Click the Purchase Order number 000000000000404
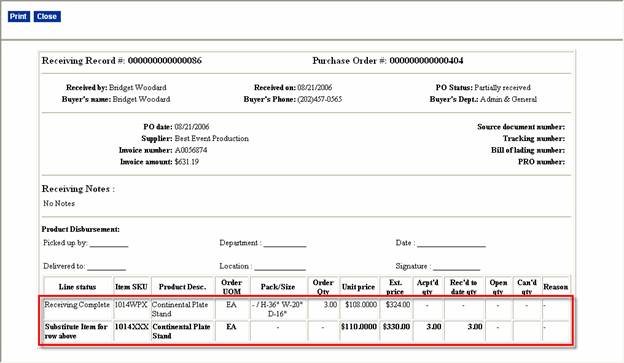Viewport: 624px width, 363px height. coord(426,61)
